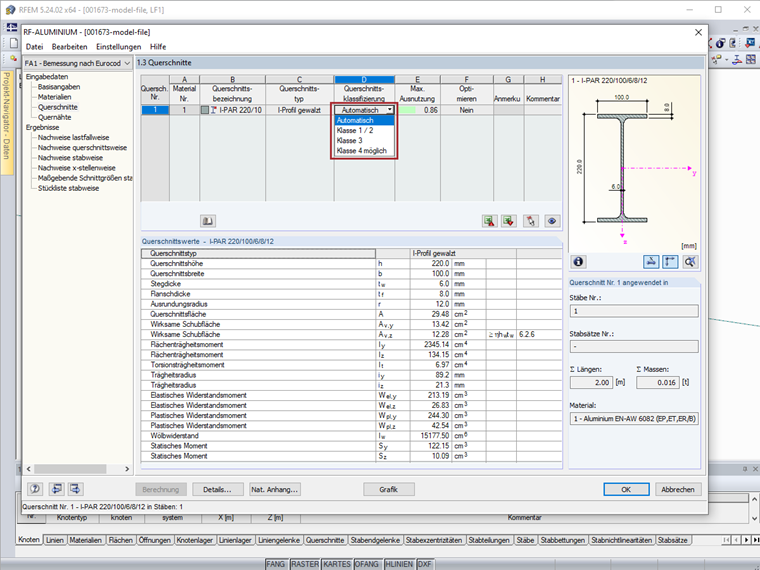Open the cross-section library book icon
The width and height of the screenshot is (760, 570).
pyautogui.click(x=208, y=221)
